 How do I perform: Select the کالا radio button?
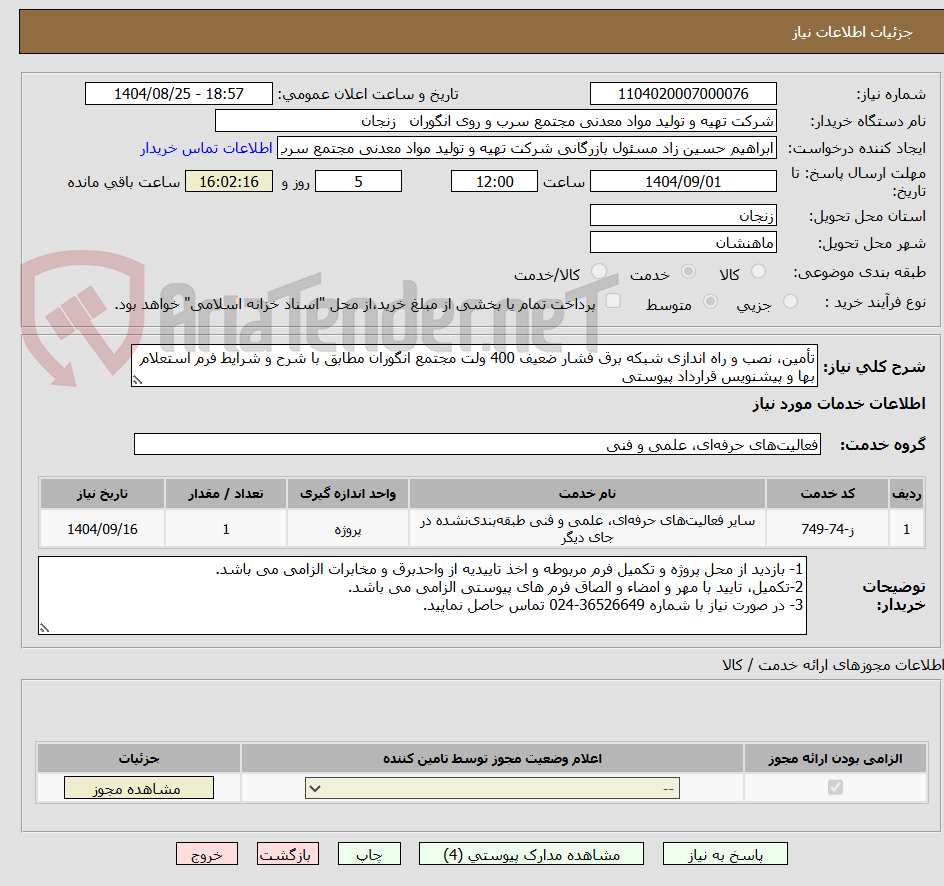758,271
